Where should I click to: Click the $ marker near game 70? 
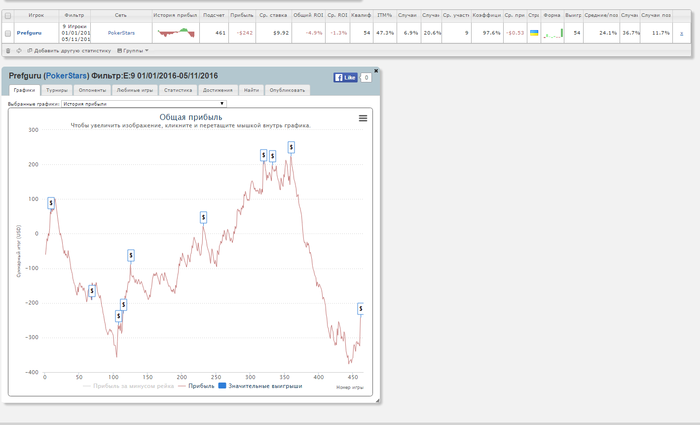(92, 291)
